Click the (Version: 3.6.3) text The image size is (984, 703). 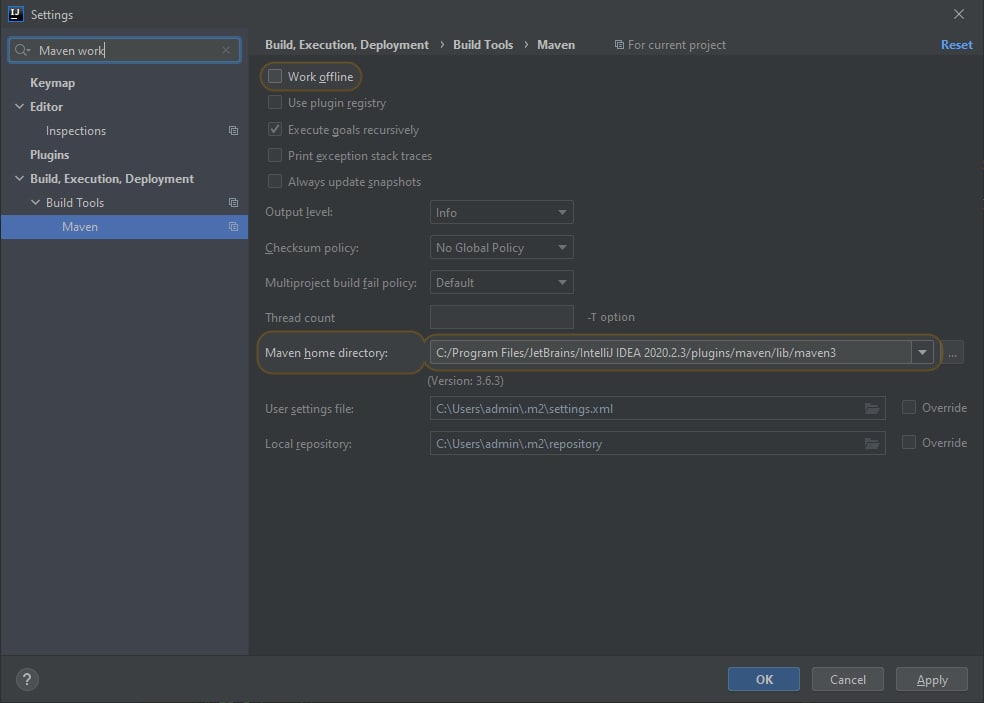465,381
